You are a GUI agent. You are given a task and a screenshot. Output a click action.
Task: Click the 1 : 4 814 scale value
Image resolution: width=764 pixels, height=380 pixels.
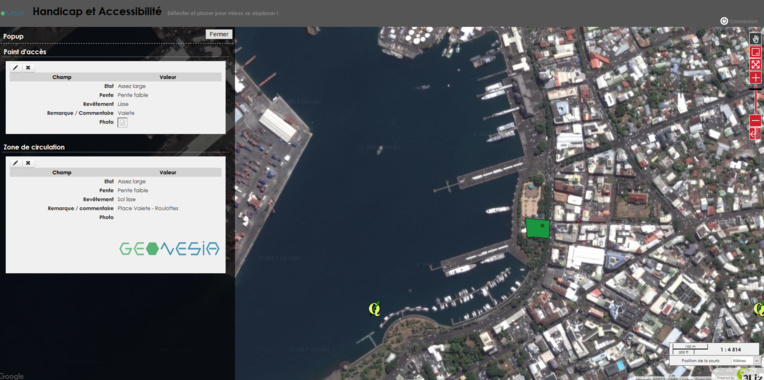point(731,349)
